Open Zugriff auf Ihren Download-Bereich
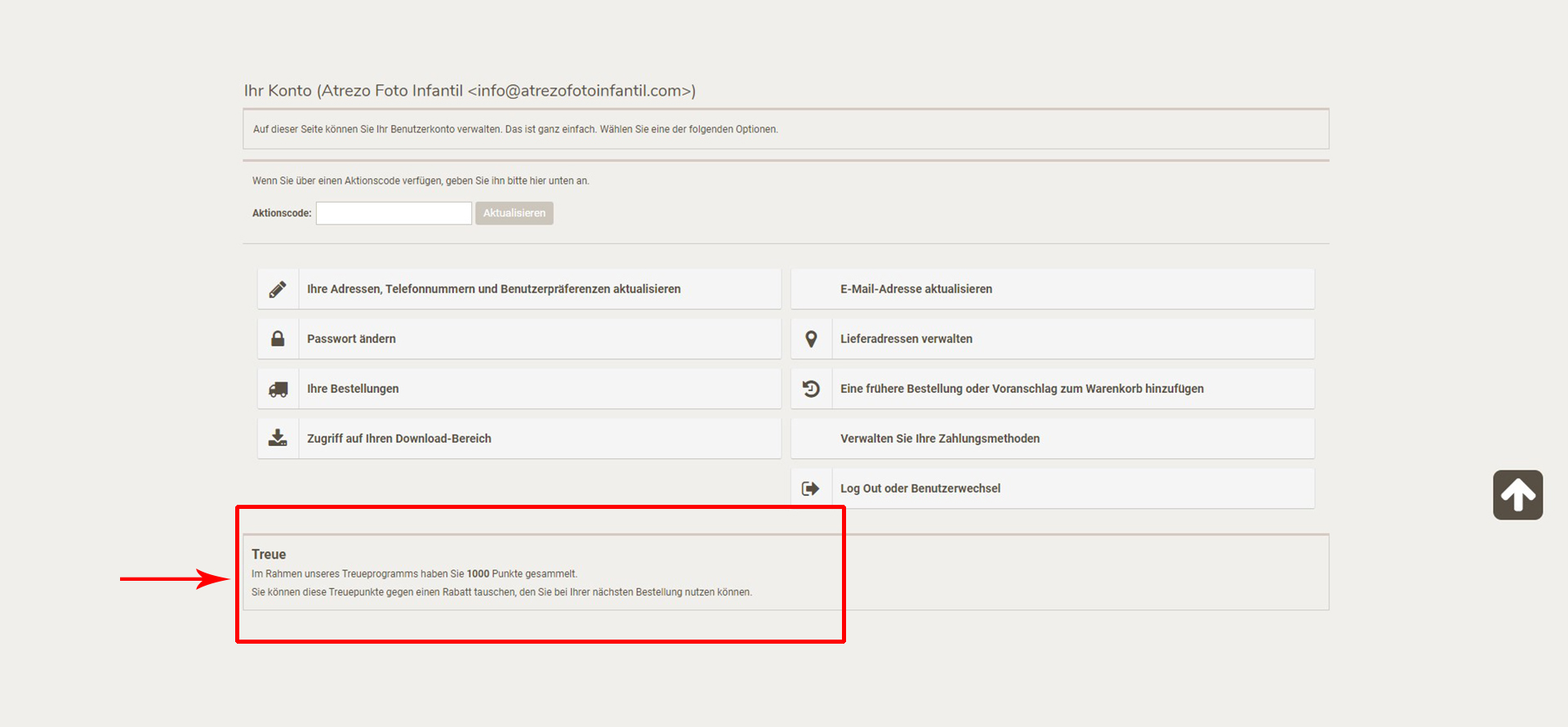The height and width of the screenshot is (727, 1568). [x=399, y=439]
